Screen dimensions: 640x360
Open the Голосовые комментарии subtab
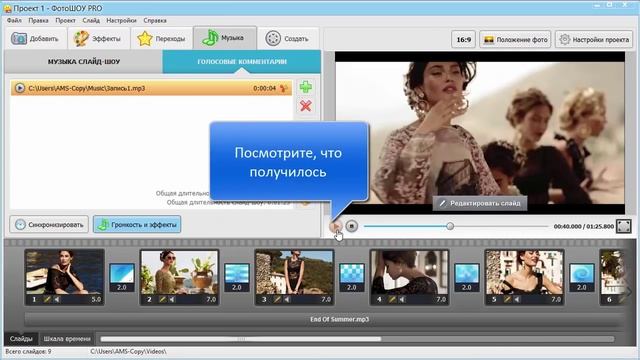(242, 62)
